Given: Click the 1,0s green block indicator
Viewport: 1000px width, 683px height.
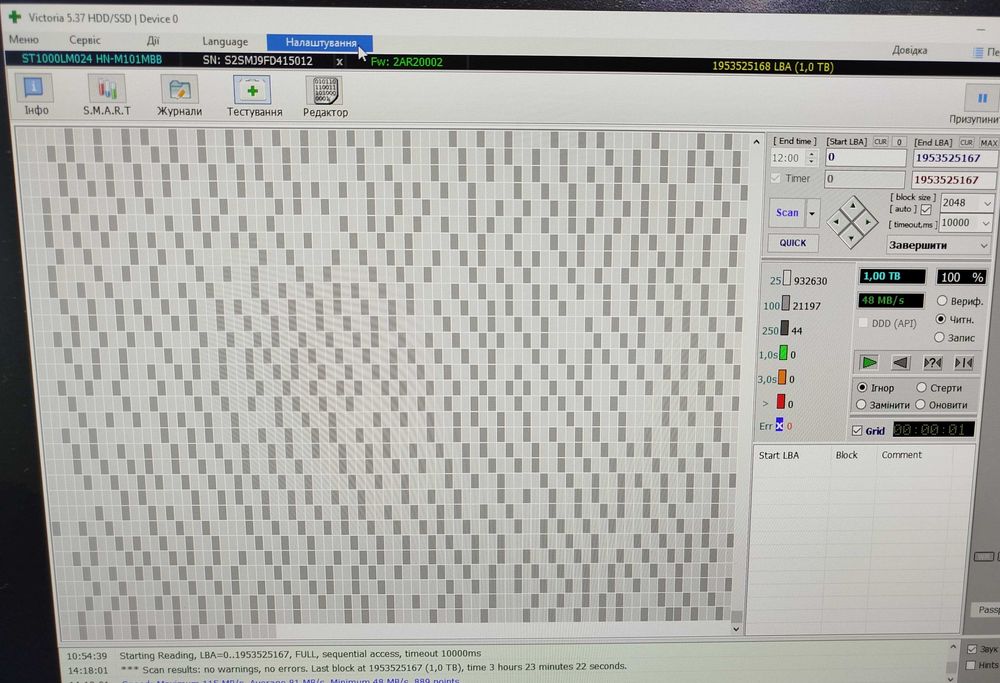Looking at the screenshot, I should (783, 353).
